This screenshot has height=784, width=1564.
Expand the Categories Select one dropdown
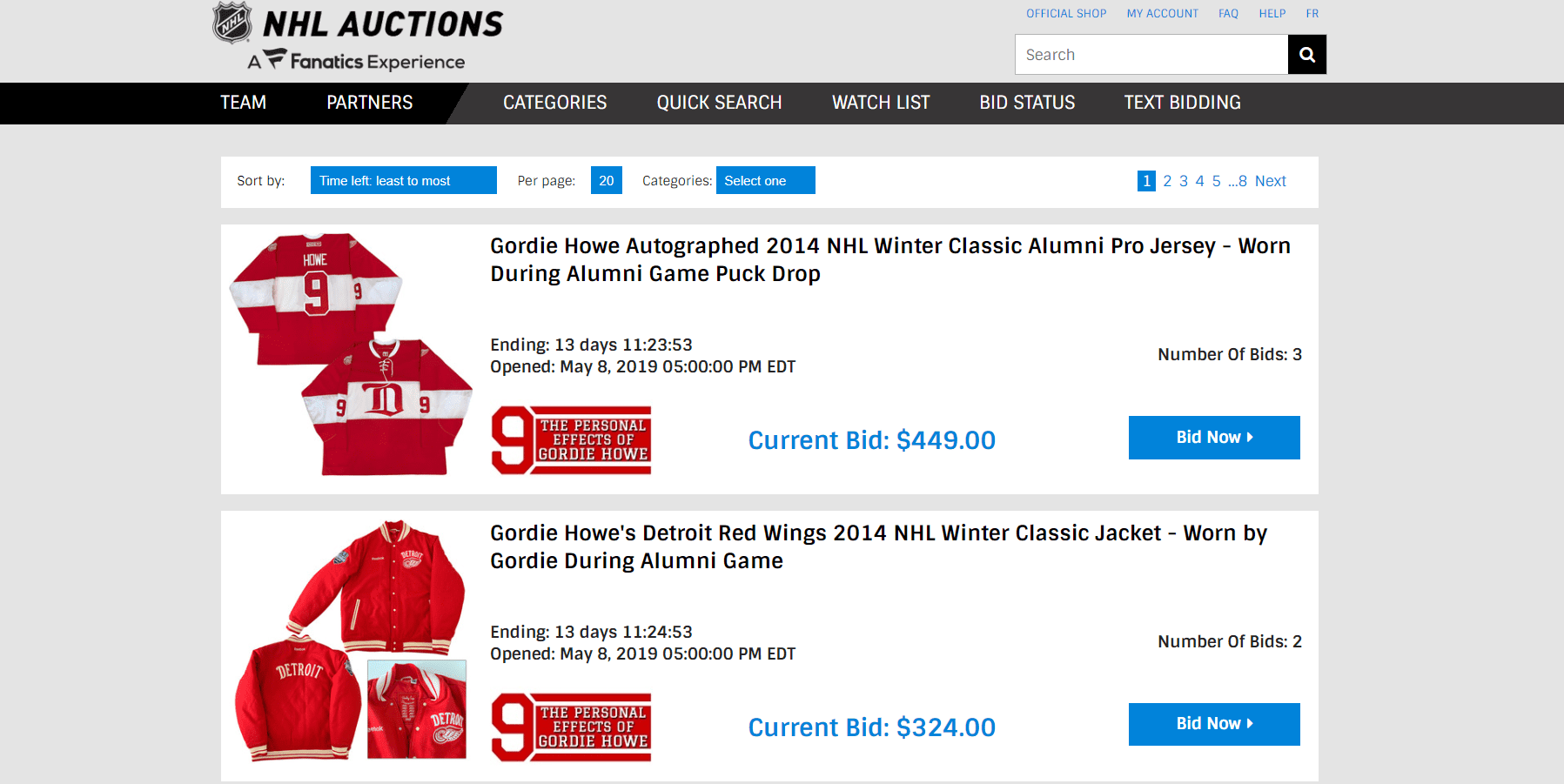coord(766,180)
